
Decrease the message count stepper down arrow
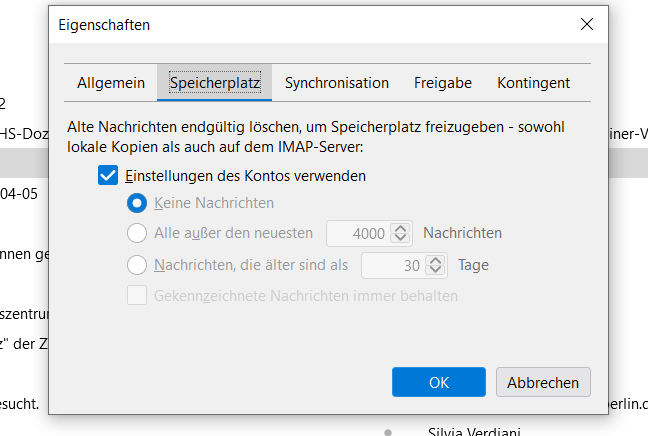tap(401, 239)
